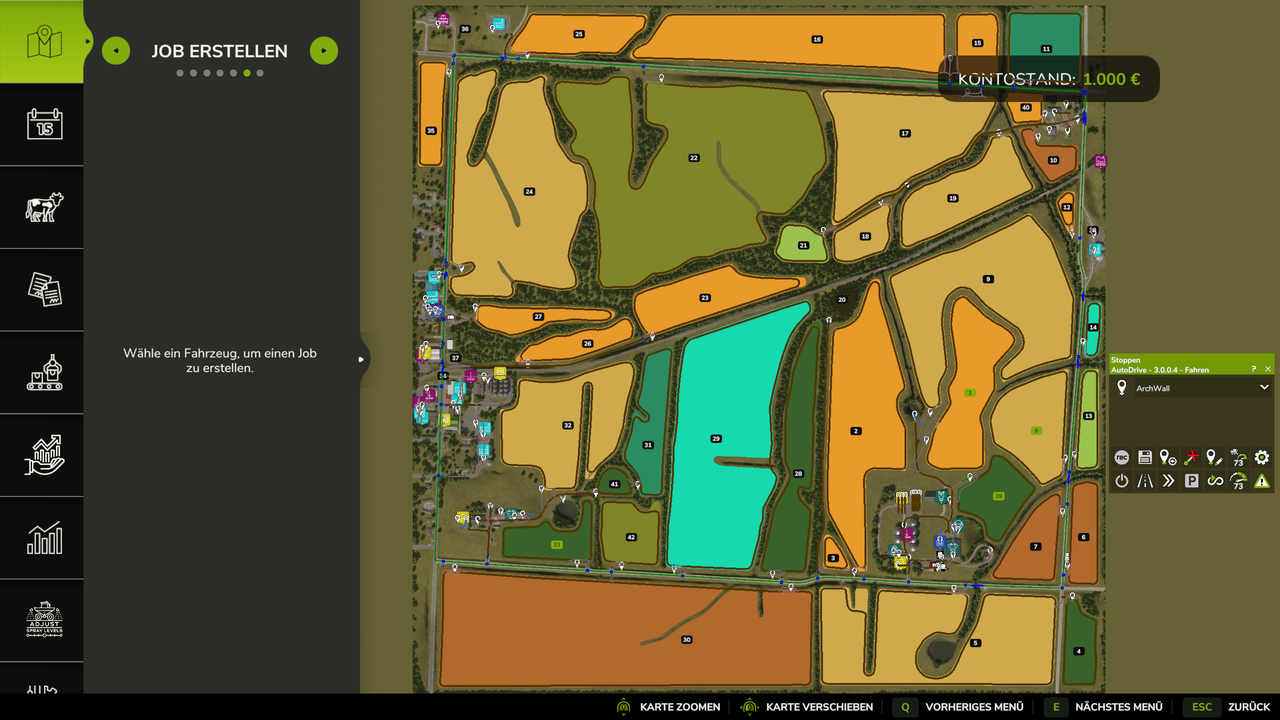Click the AutoDrive save floppy disk icon

click(x=1145, y=457)
